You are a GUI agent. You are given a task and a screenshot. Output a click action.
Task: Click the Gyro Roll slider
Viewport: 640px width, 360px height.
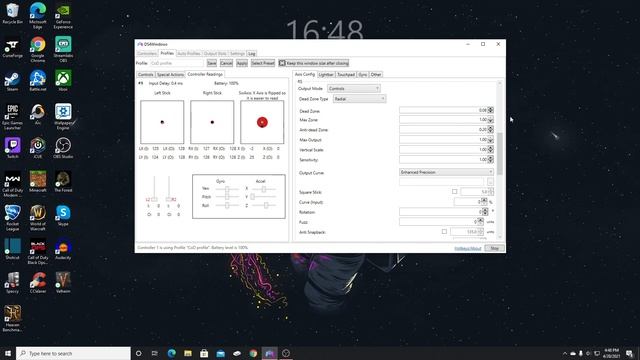(x=227, y=205)
